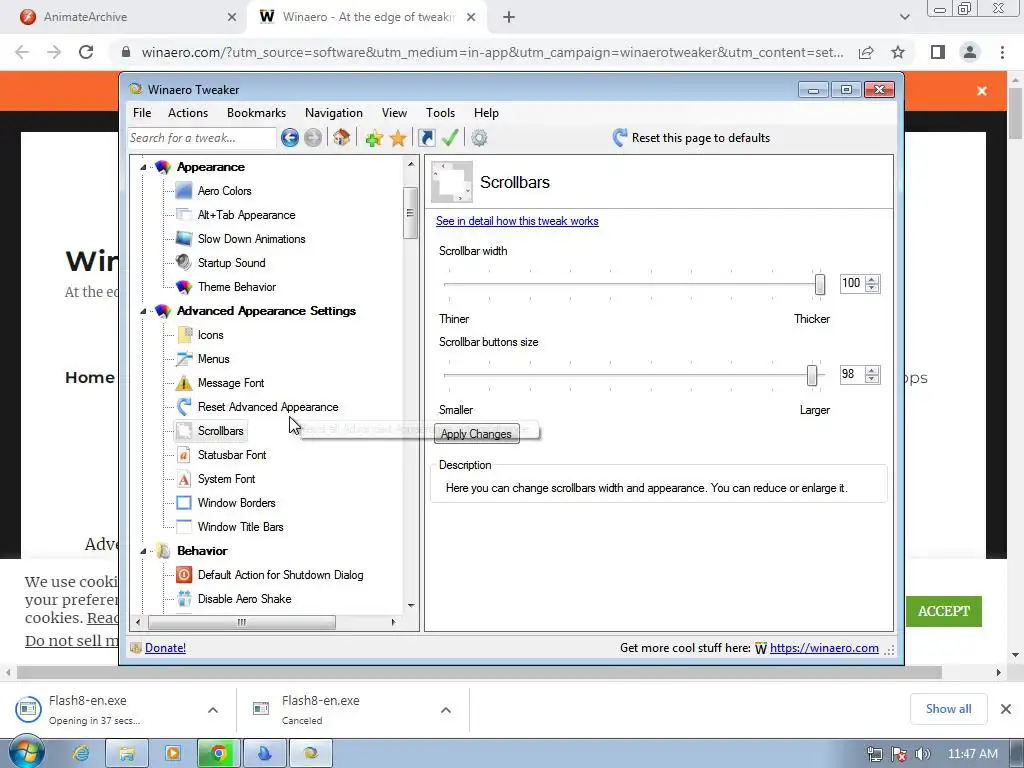
Task: Click the add bookmark green plus star icon
Action: point(374,138)
